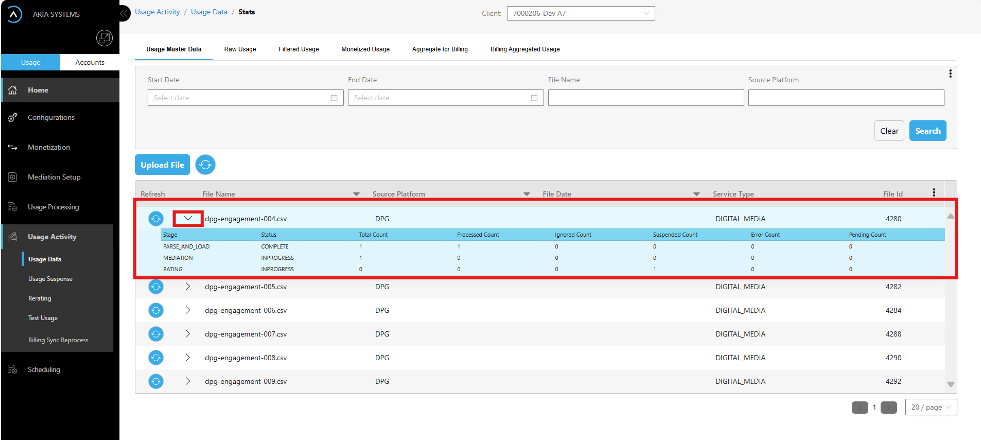Open the Client selection dropdown
The height and width of the screenshot is (440, 981).
point(580,13)
